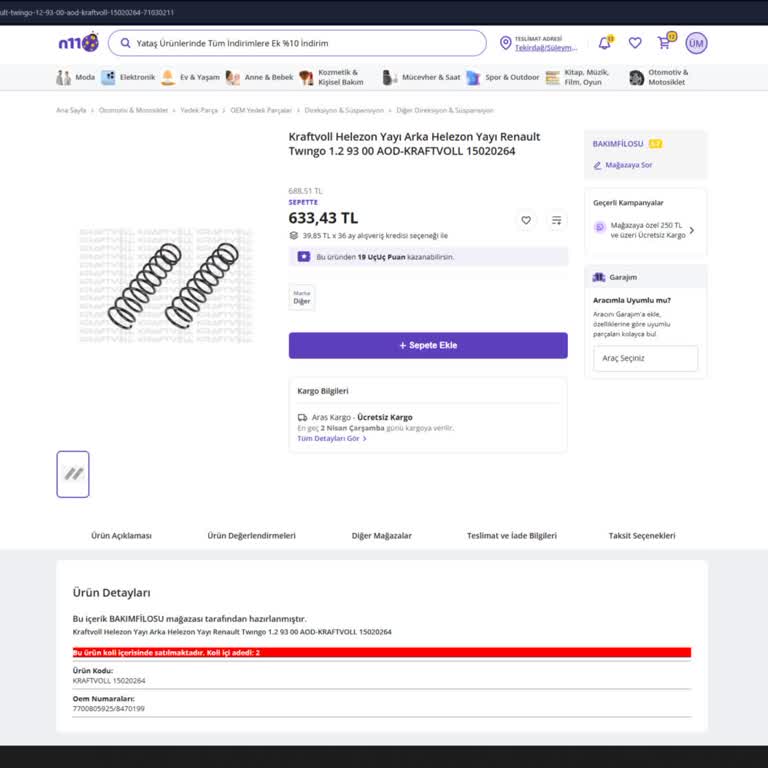Expand the store campaign chevron
This screenshot has height=768, width=768.
point(692,230)
